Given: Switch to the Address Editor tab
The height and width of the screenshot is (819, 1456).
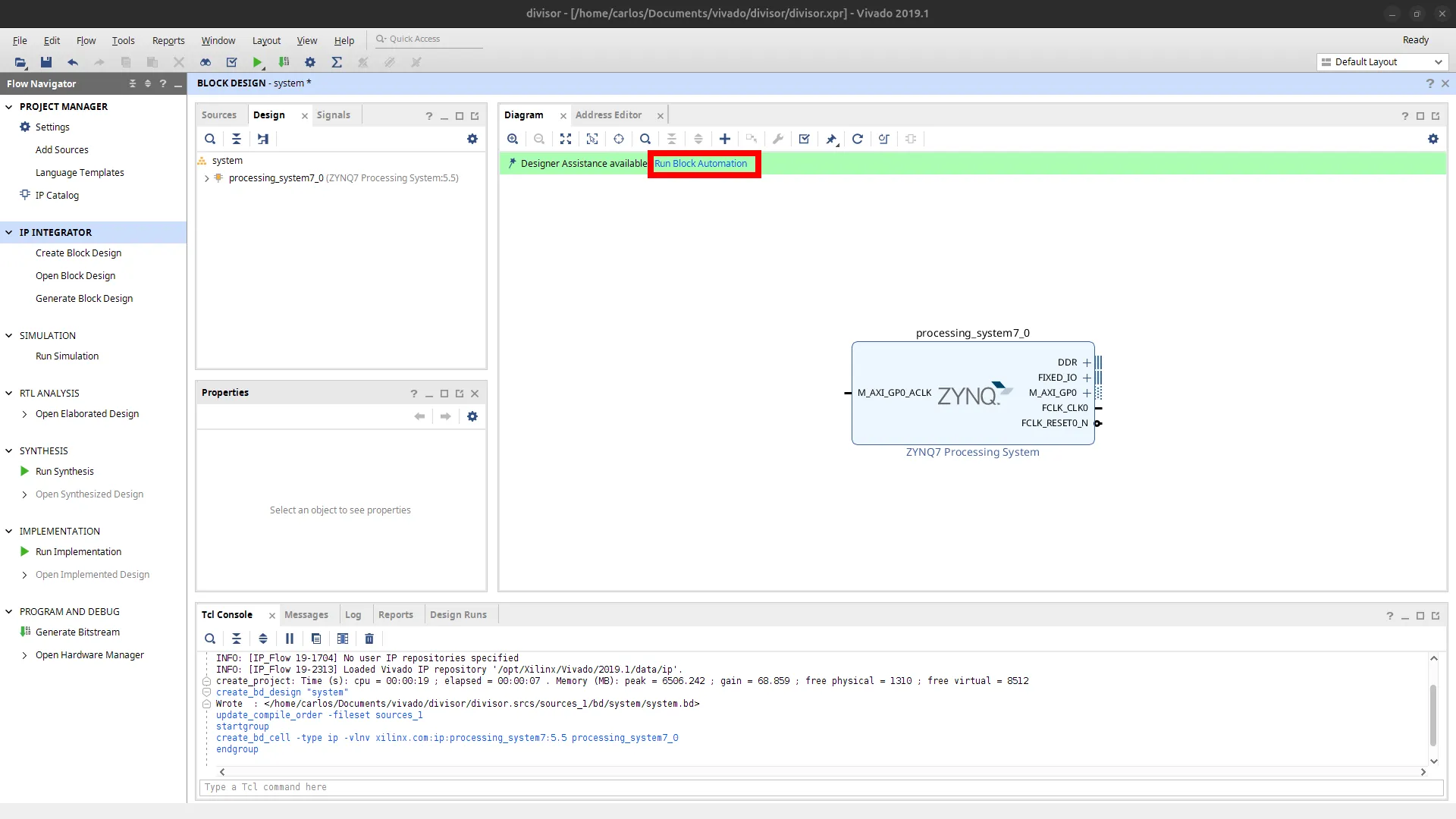Looking at the screenshot, I should pos(608,115).
